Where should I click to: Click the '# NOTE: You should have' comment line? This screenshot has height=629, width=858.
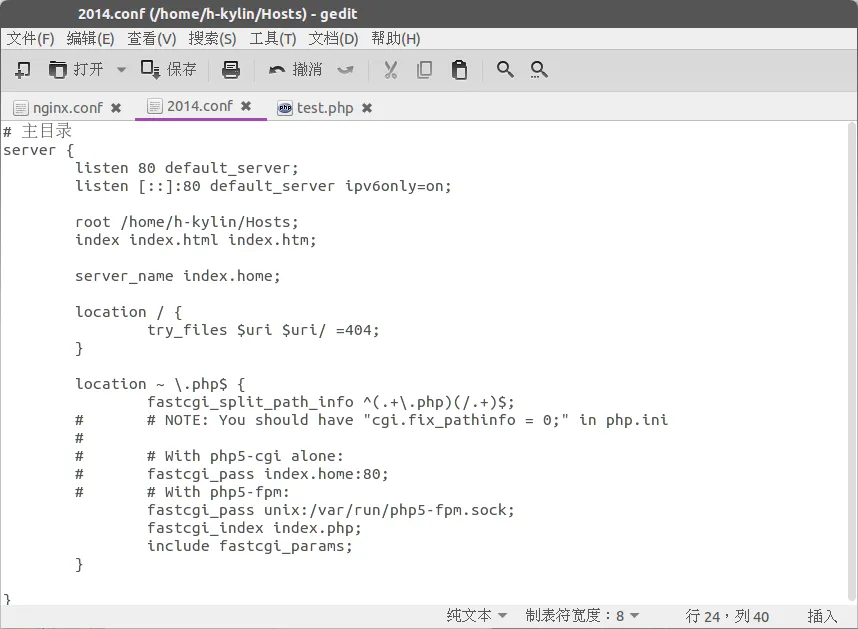click(408, 420)
